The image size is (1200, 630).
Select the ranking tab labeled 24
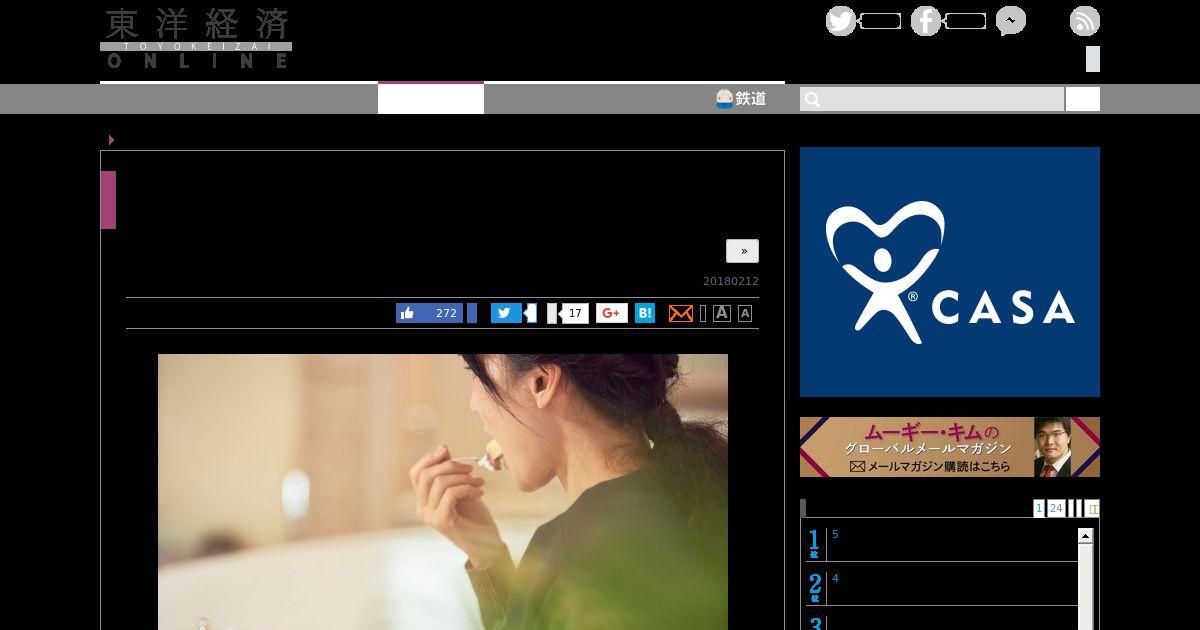(1056, 508)
